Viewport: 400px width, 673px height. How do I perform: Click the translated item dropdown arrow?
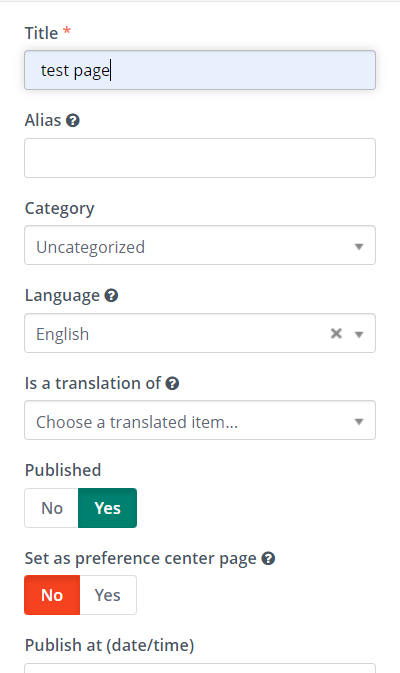tap(359, 422)
